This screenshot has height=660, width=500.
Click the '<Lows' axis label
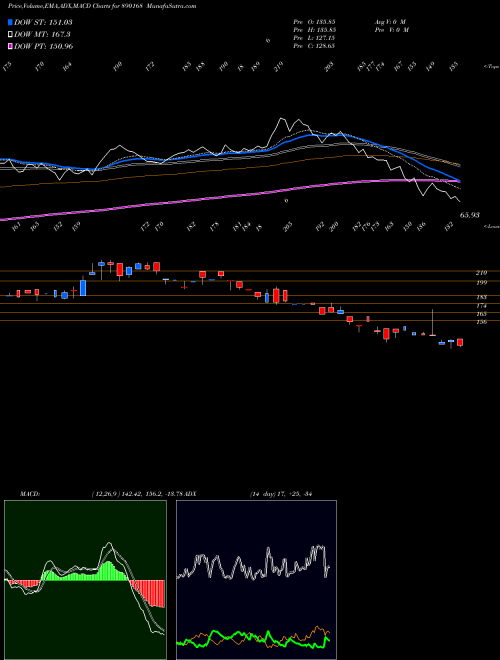[492, 226]
